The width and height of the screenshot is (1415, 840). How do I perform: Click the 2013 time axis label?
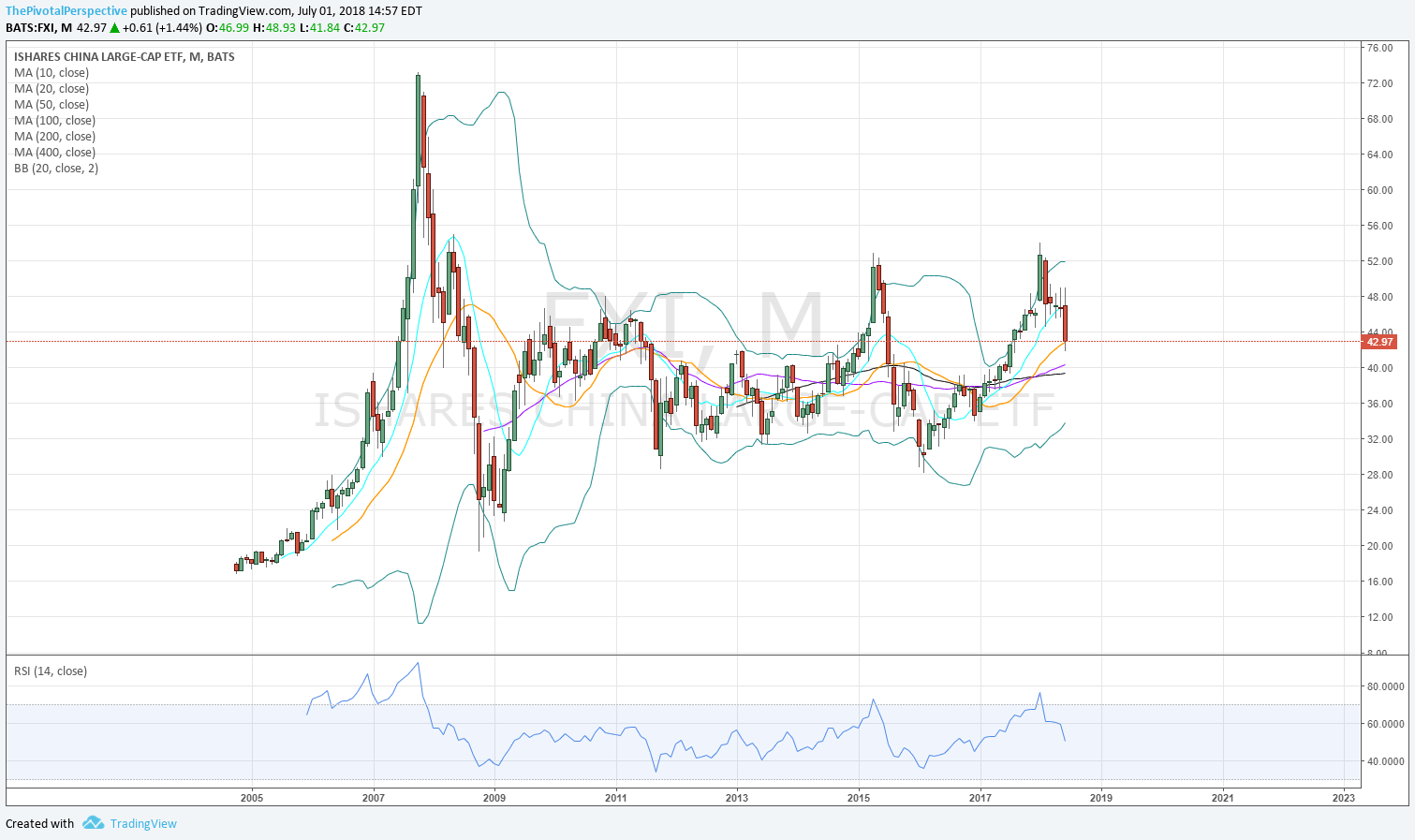pyautogui.click(x=737, y=798)
